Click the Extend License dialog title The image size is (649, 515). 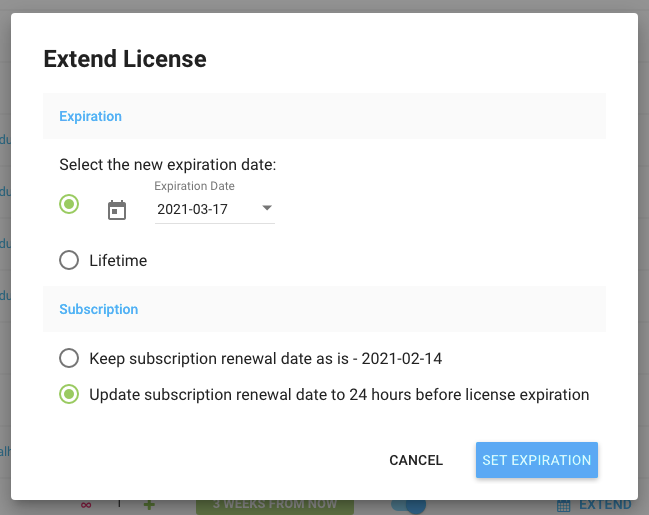tap(125, 59)
